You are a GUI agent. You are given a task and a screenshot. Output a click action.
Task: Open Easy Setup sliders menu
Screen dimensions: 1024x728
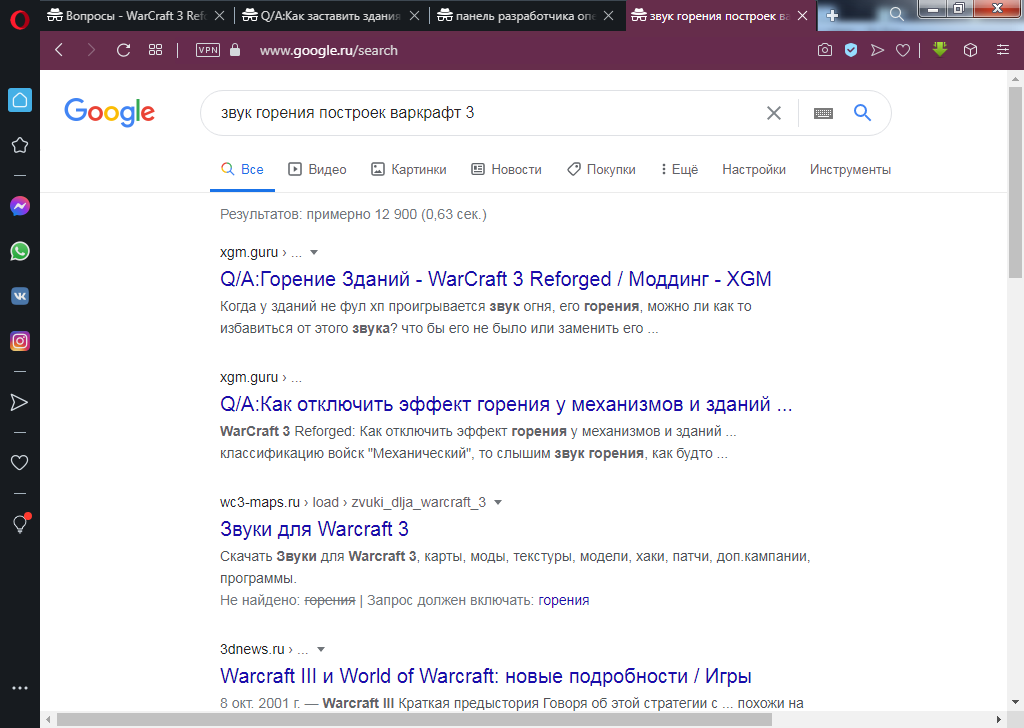[1003, 50]
